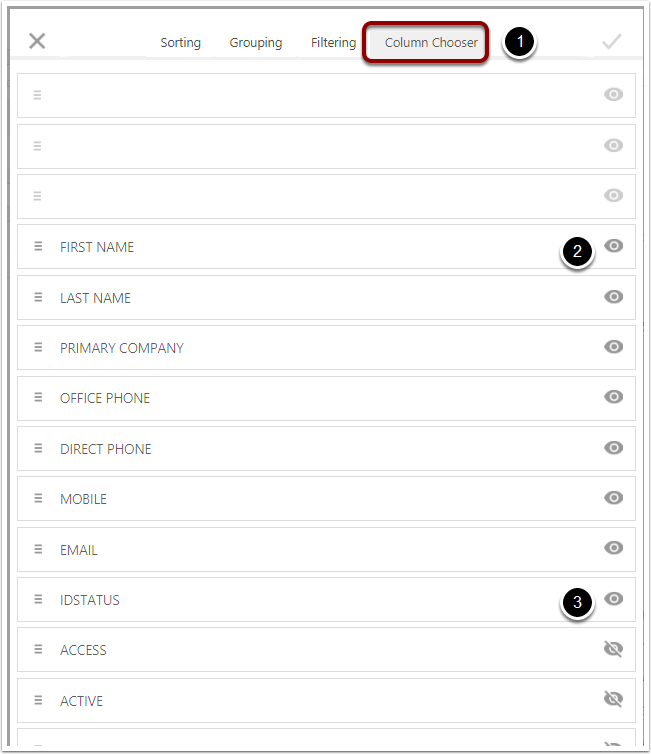Click drag handle icon beside ACCESS
The width and height of the screenshot is (651, 754).
38,649
